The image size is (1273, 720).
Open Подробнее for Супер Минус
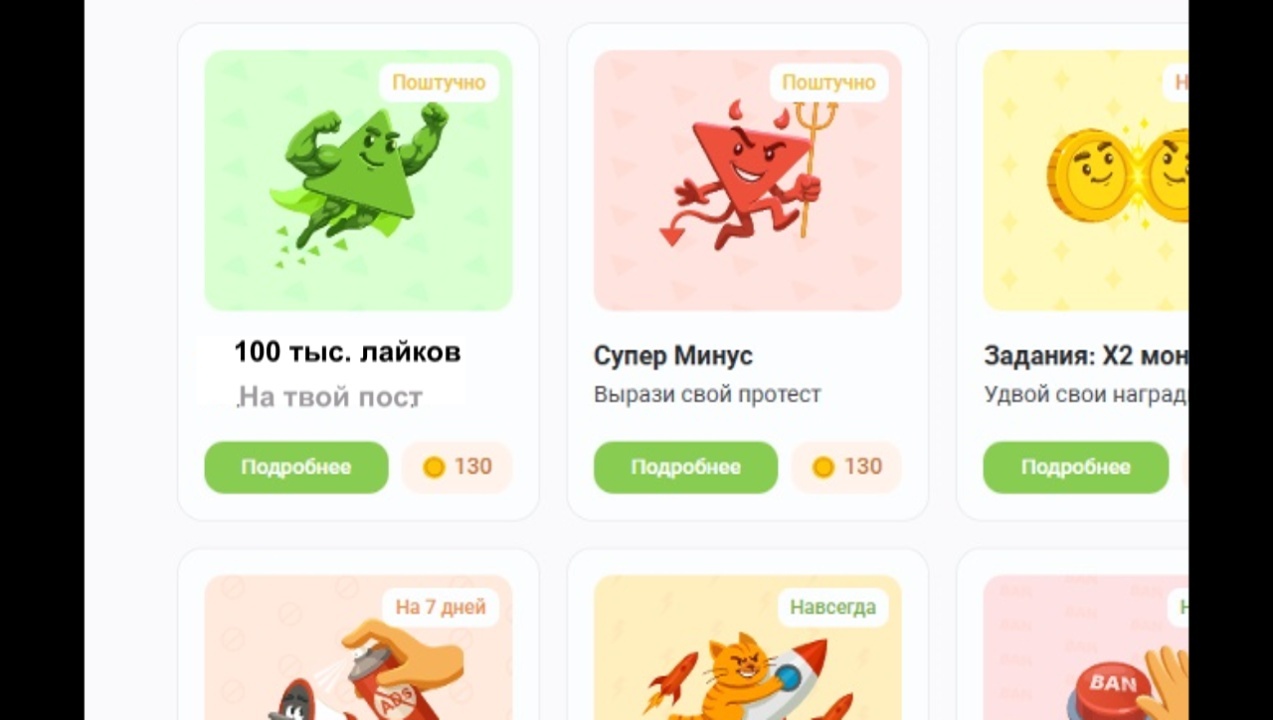coord(686,467)
